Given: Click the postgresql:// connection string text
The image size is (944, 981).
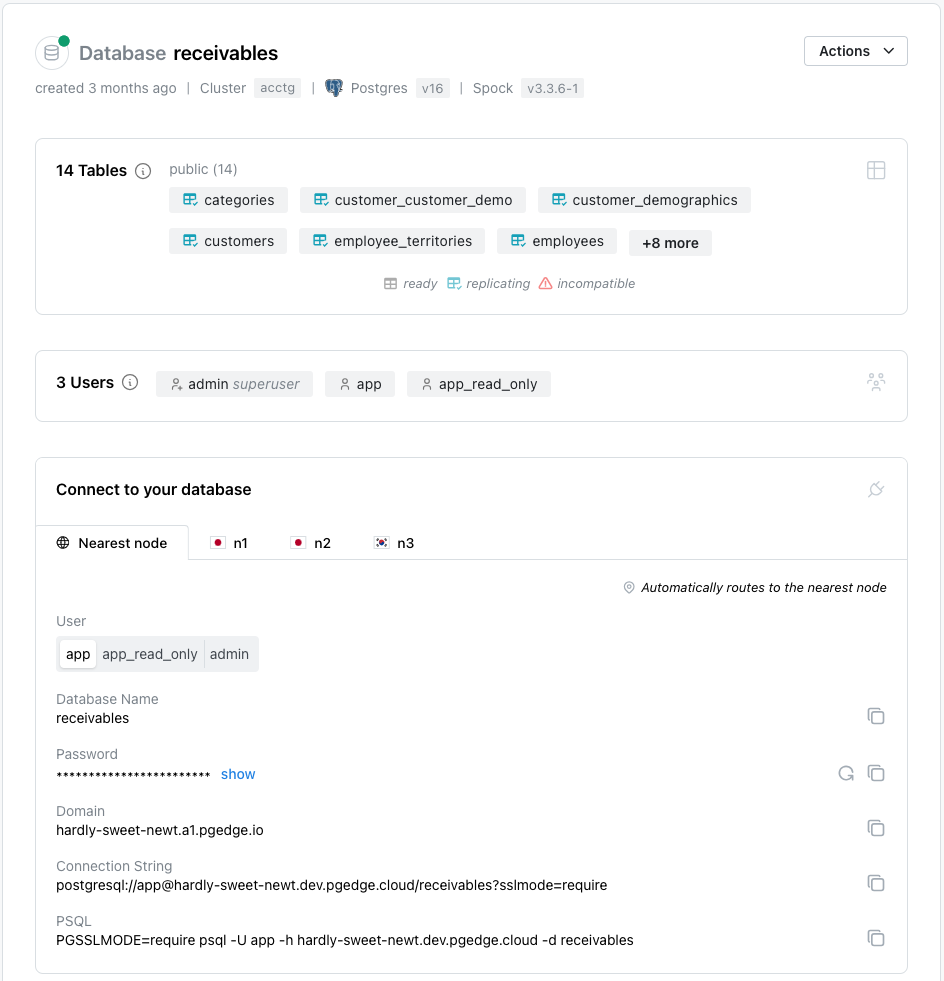Looking at the screenshot, I should pyautogui.click(x=332, y=885).
